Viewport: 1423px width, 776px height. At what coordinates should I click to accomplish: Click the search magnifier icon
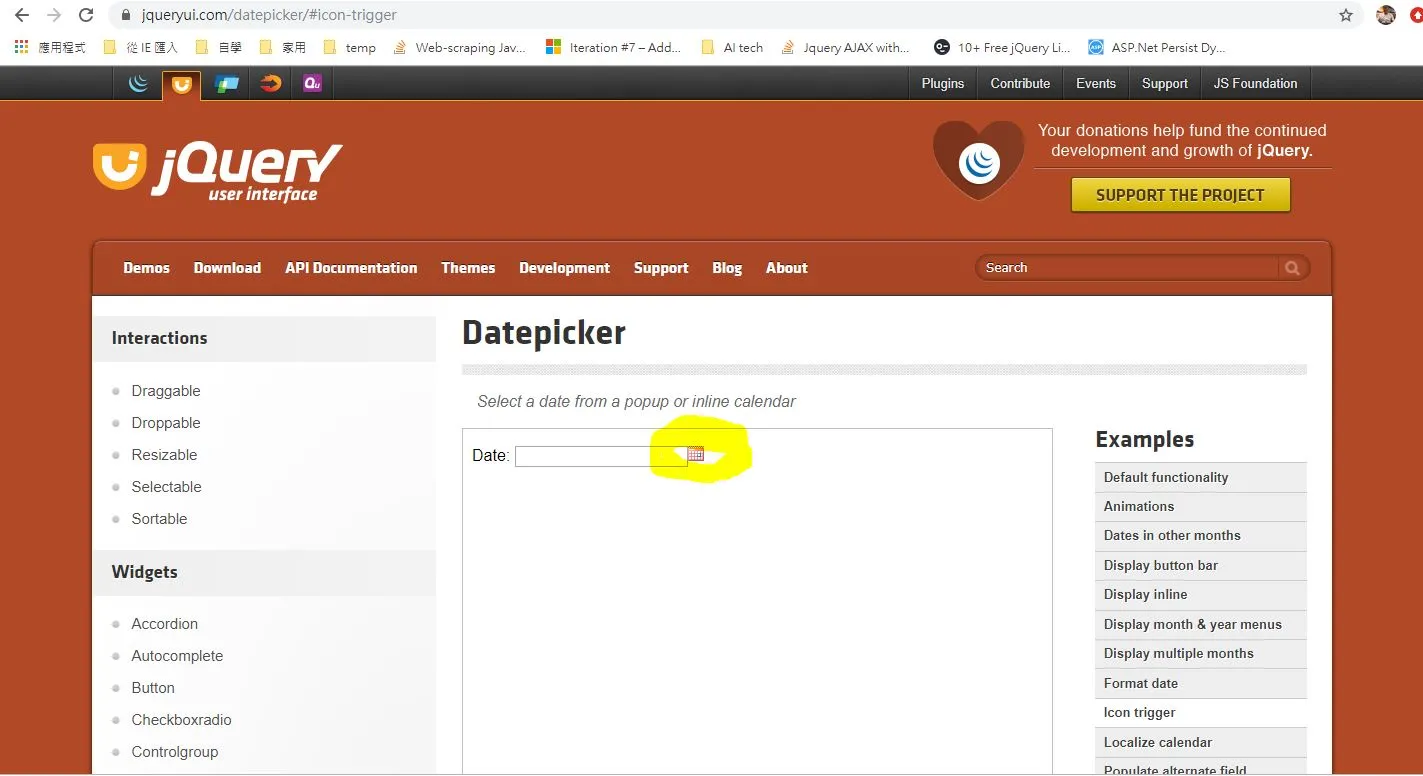pyautogui.click(x=1292, y=268)
